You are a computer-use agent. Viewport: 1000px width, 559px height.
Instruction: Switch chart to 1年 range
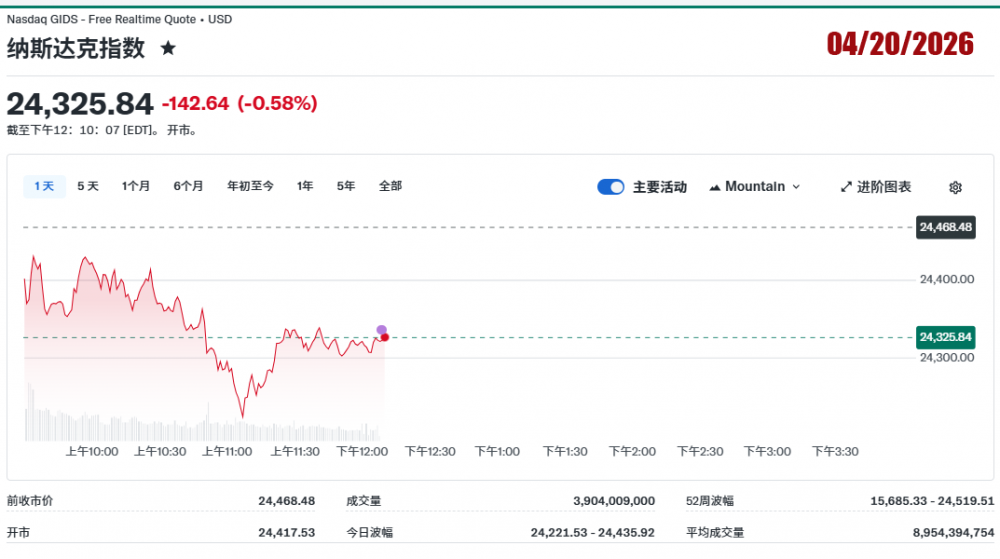305,186
